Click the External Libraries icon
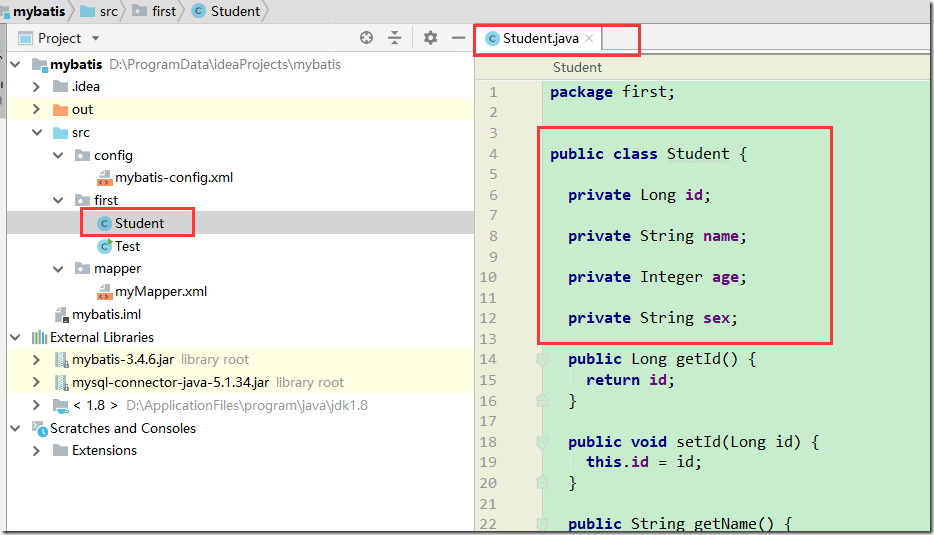Viewport: 934px width, 535px height. coord(39,337)
